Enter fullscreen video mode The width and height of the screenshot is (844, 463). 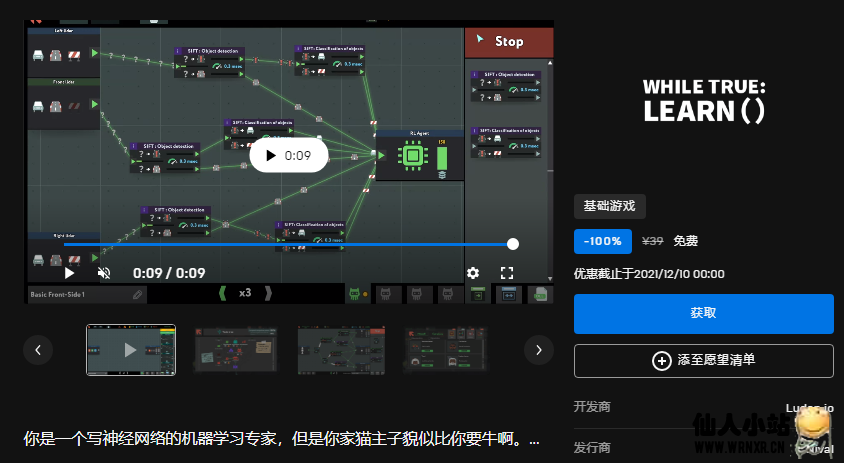[507, 273]
